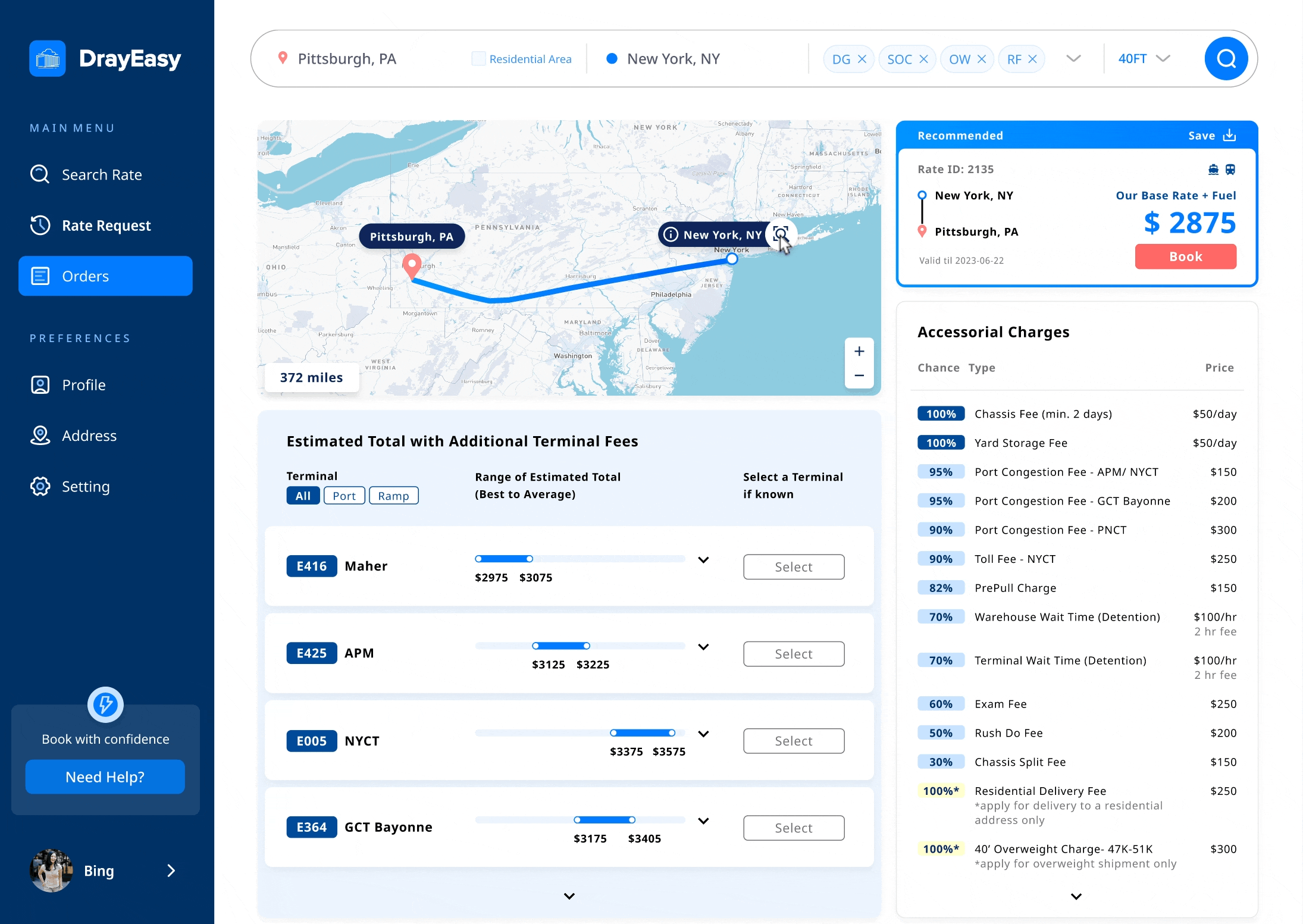
Task: Open Rate Request from the main menu
Action: point(106,225)
